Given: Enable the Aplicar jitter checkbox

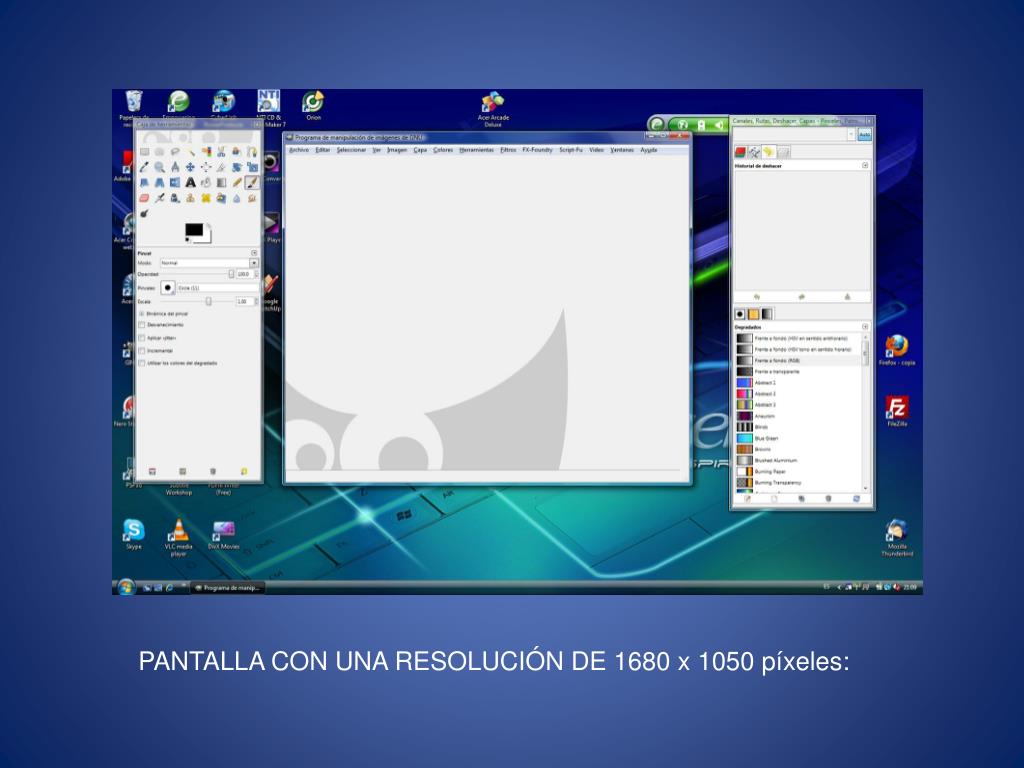Looking at the screenshot, I should (142, 338).
